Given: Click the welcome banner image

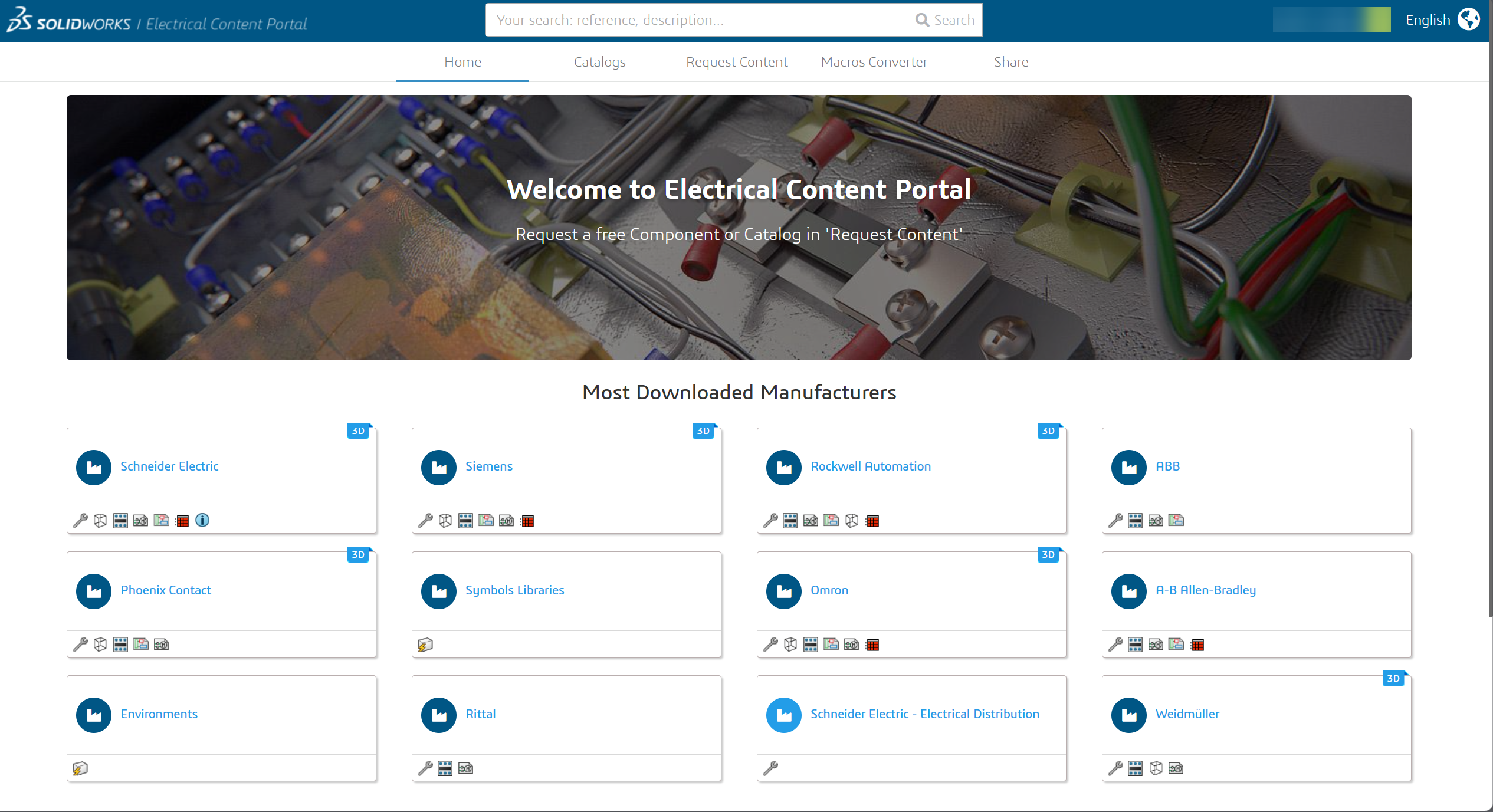Looking at the screenshot, I should pyautogui.click(x=739, y=228).
